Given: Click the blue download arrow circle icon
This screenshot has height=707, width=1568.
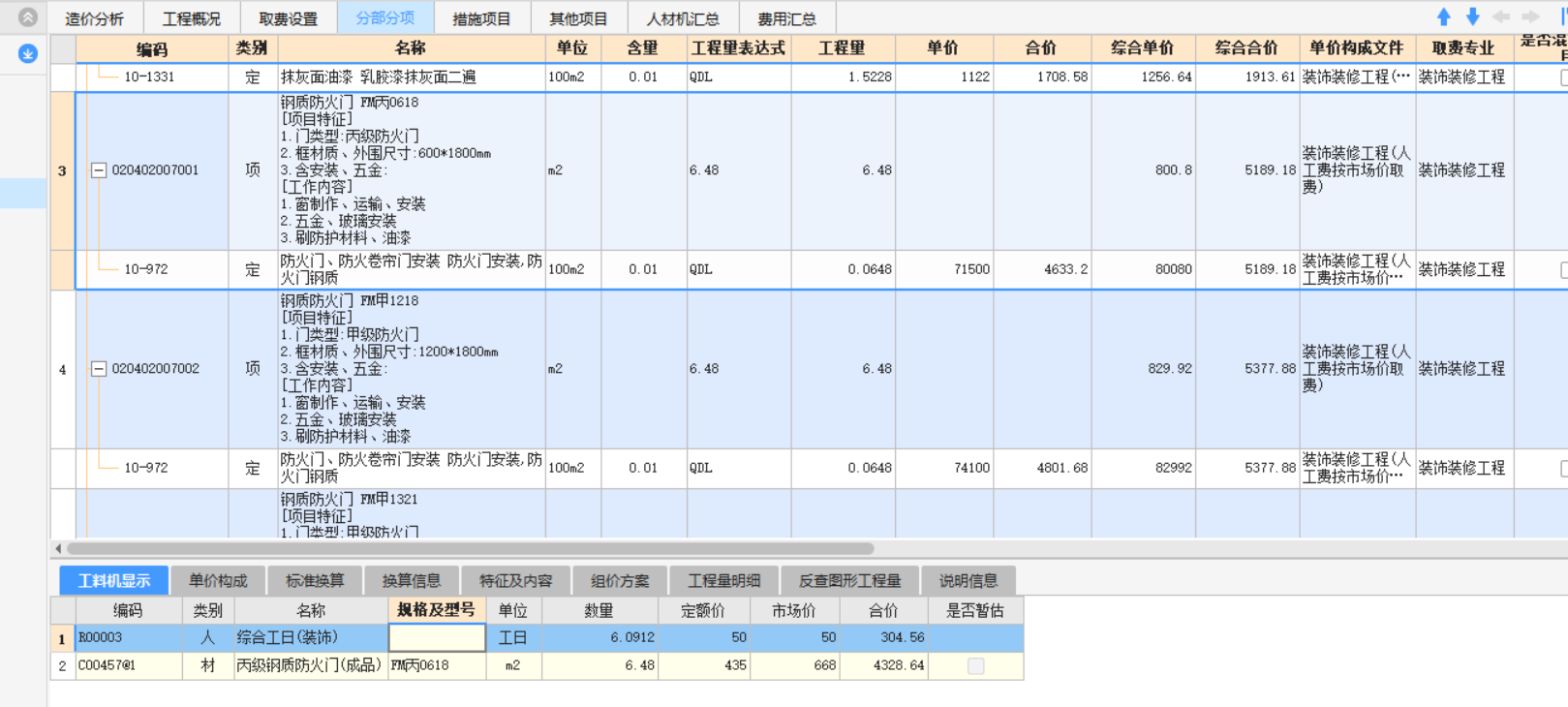Looking at the screenshot, I should (x=27, y=53).
